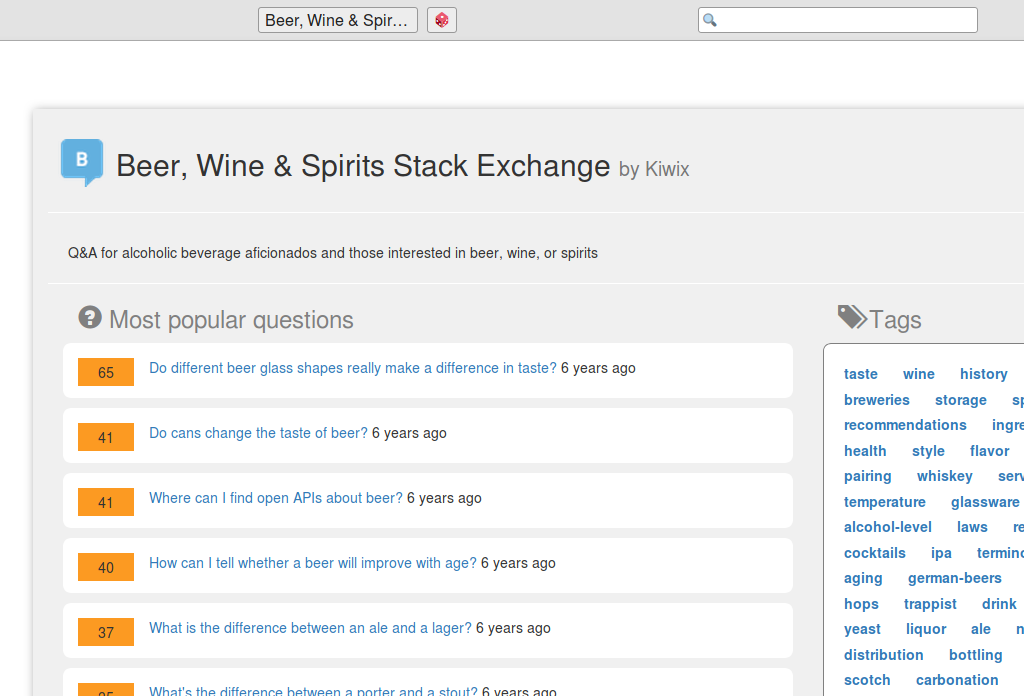Select the 'recommendations' tag
The height and width of the screenshot is (696, 1024).
tap(905, 425)
